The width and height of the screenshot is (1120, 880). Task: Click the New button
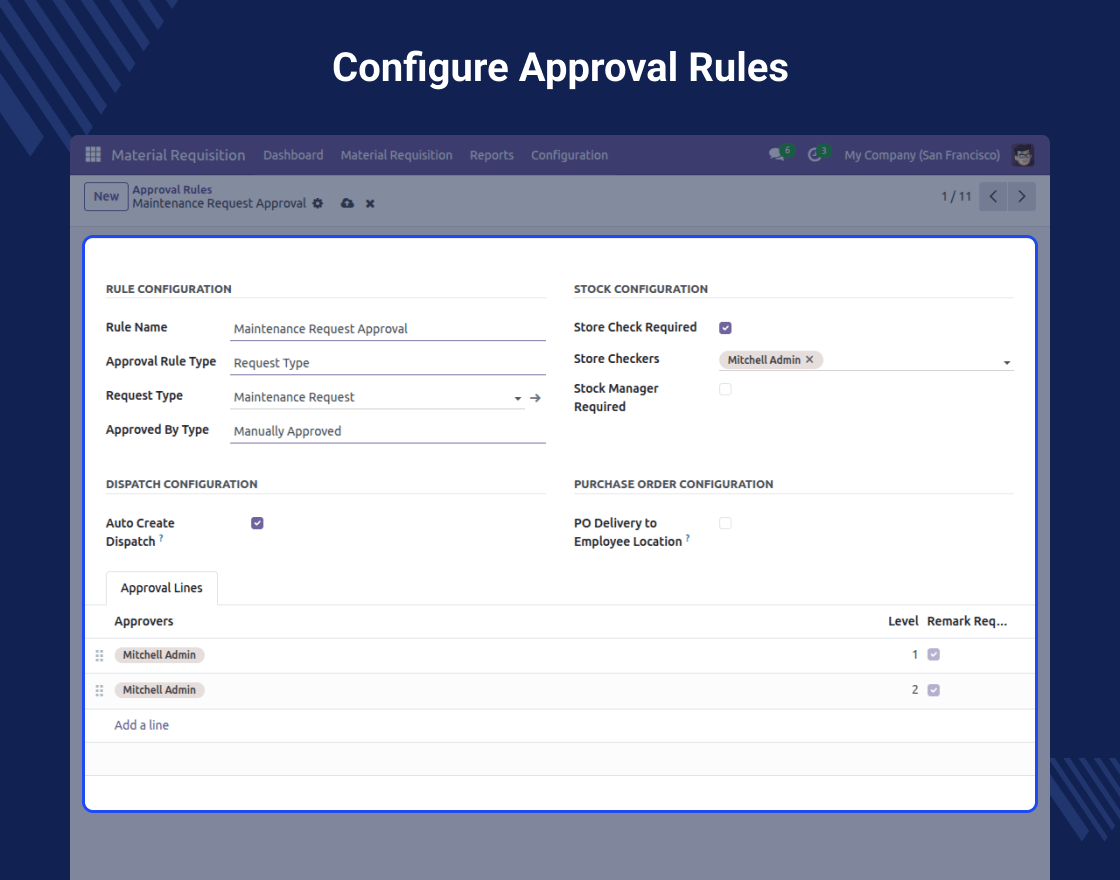click(106, 196)
